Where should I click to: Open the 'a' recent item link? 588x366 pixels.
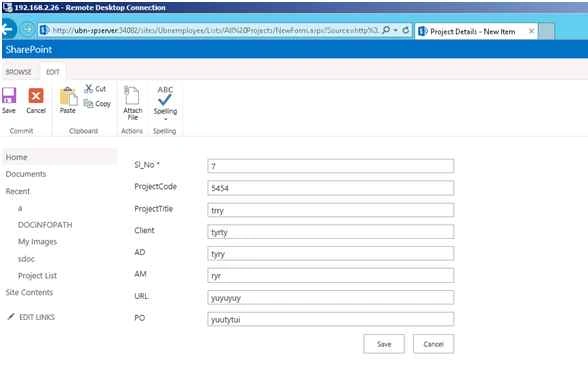coord(20,208)
